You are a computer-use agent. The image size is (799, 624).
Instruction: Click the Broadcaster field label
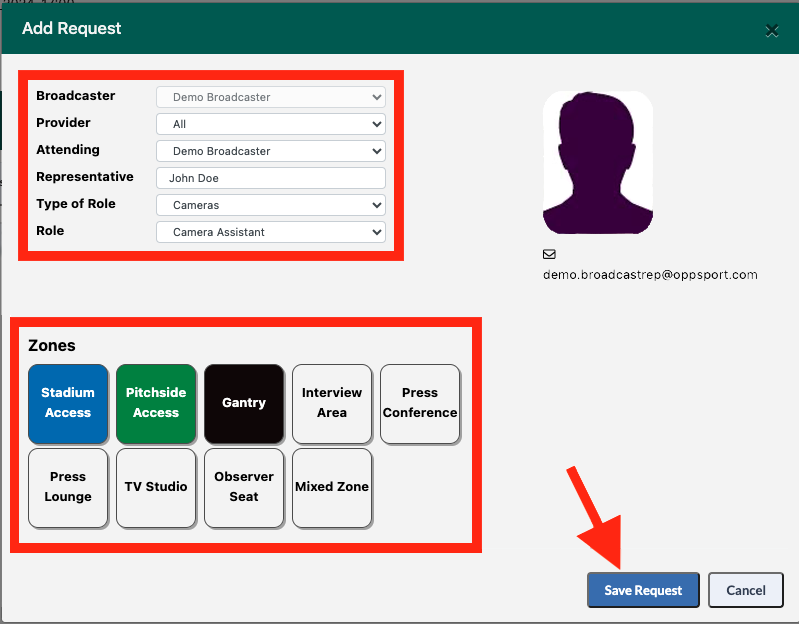click(75, 96)
